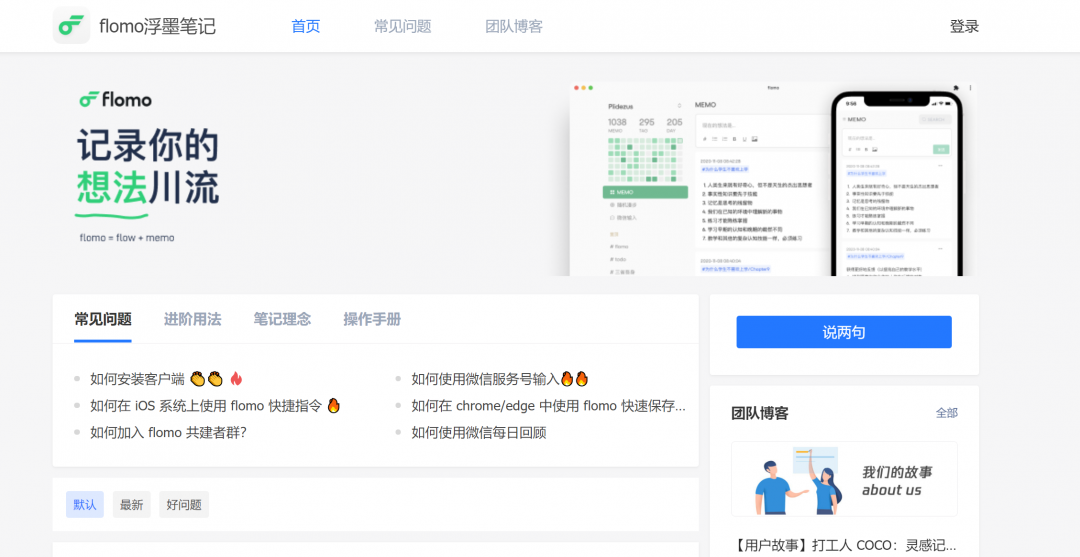Select the 最新 sort filter
Image resolution: width=1080 pixels, height=557 pixels.
(132, 505)
